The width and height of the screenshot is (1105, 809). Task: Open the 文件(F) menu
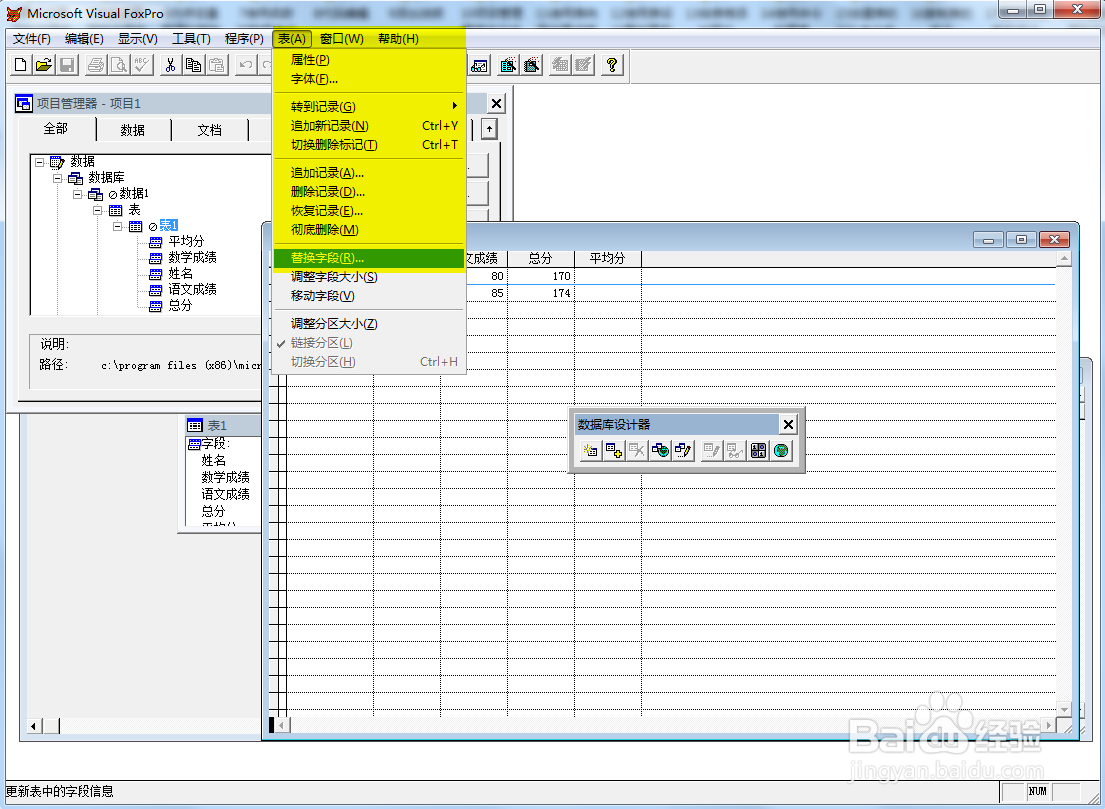(x=32, y=39)
